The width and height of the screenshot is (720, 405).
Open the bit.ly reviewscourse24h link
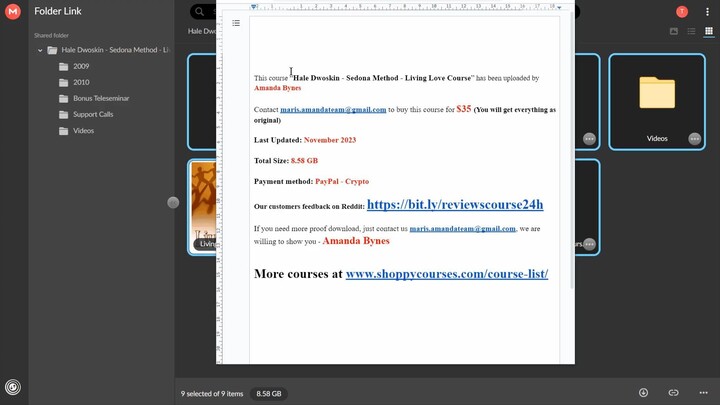[x=455, y=205]
